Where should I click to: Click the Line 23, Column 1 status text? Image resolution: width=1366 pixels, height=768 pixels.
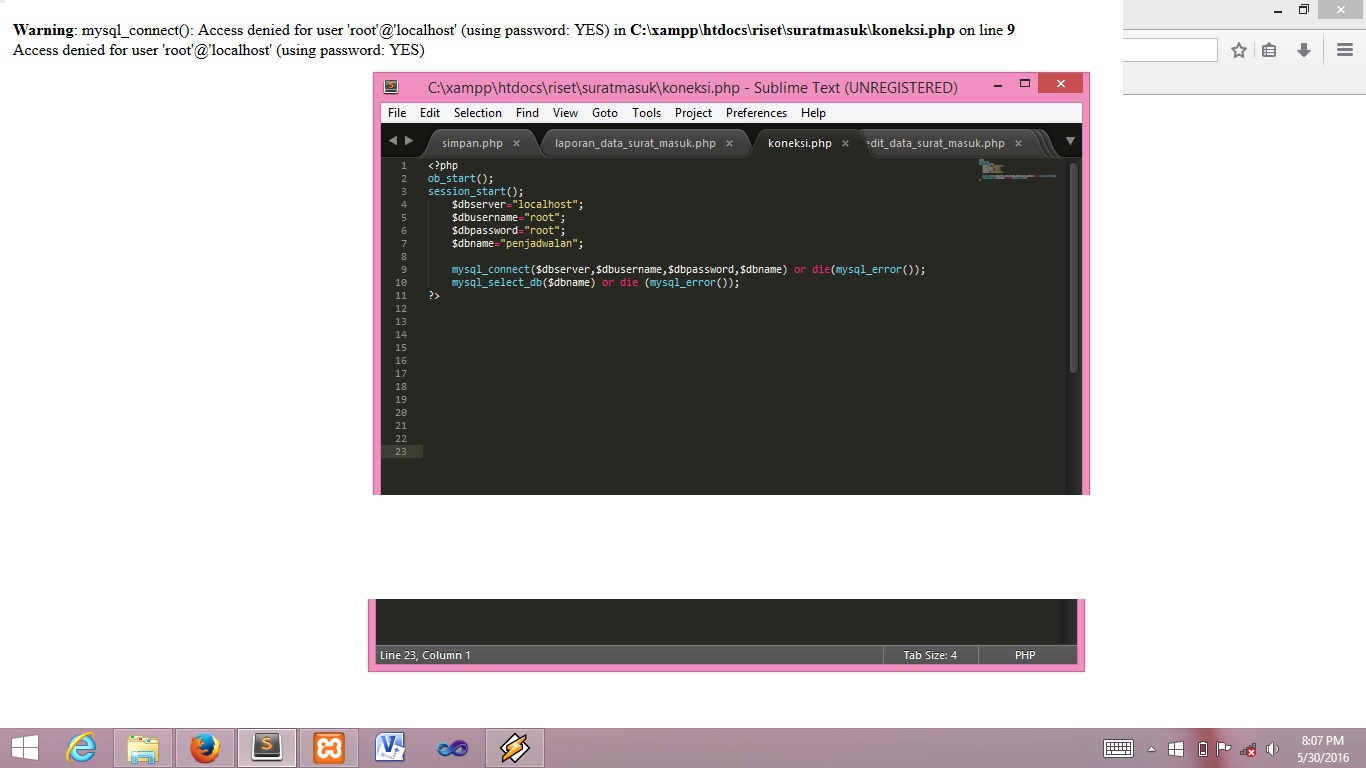[x=425, y=655]
